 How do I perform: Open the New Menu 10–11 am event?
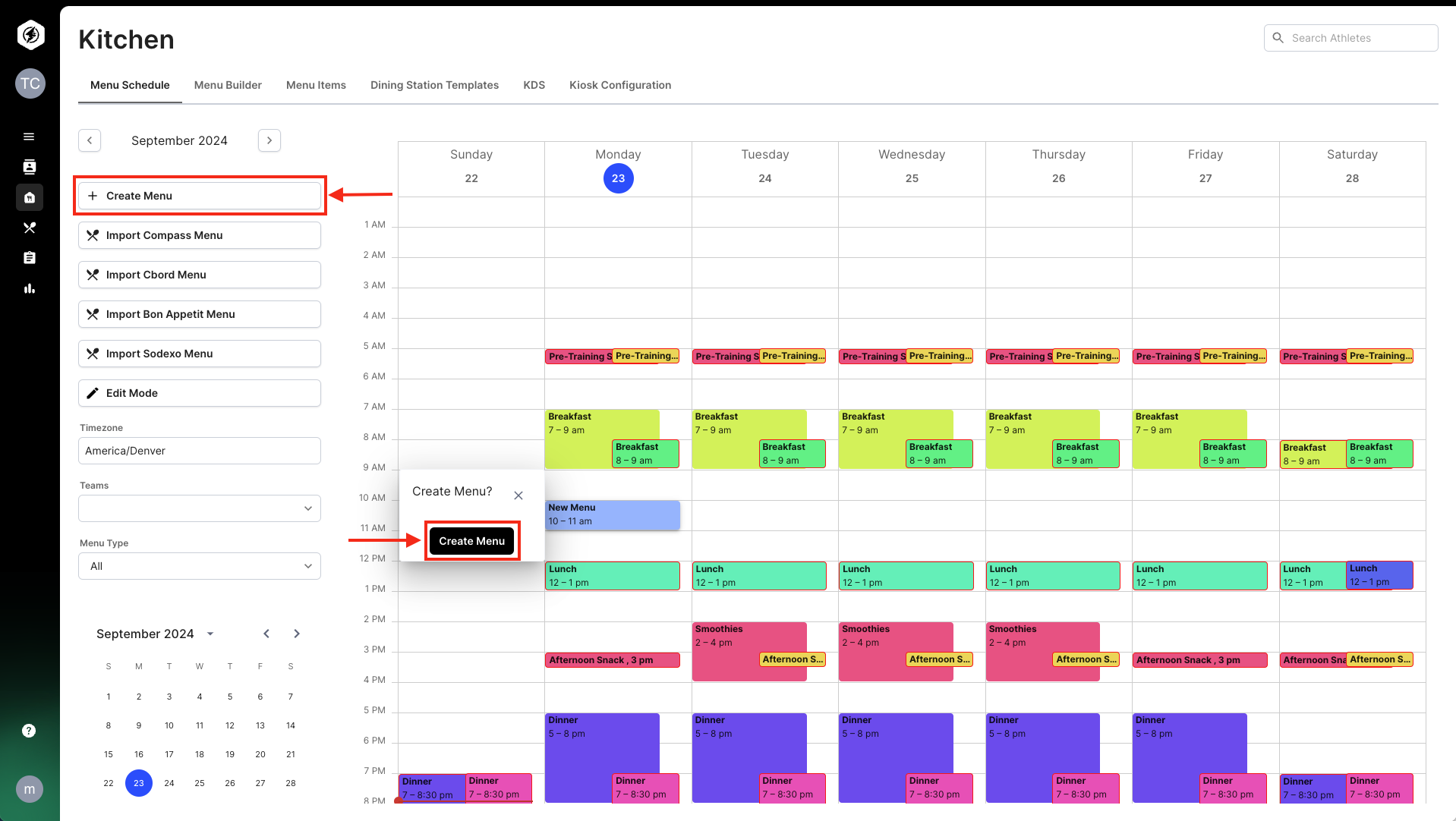[x=613, y=514]
